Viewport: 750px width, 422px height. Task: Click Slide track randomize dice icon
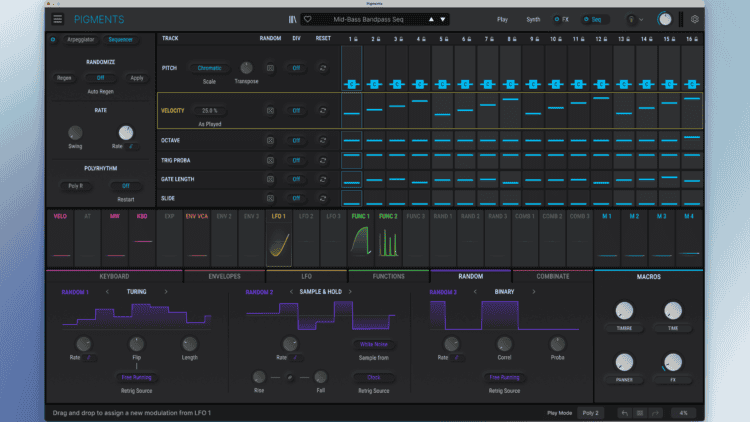270,198
